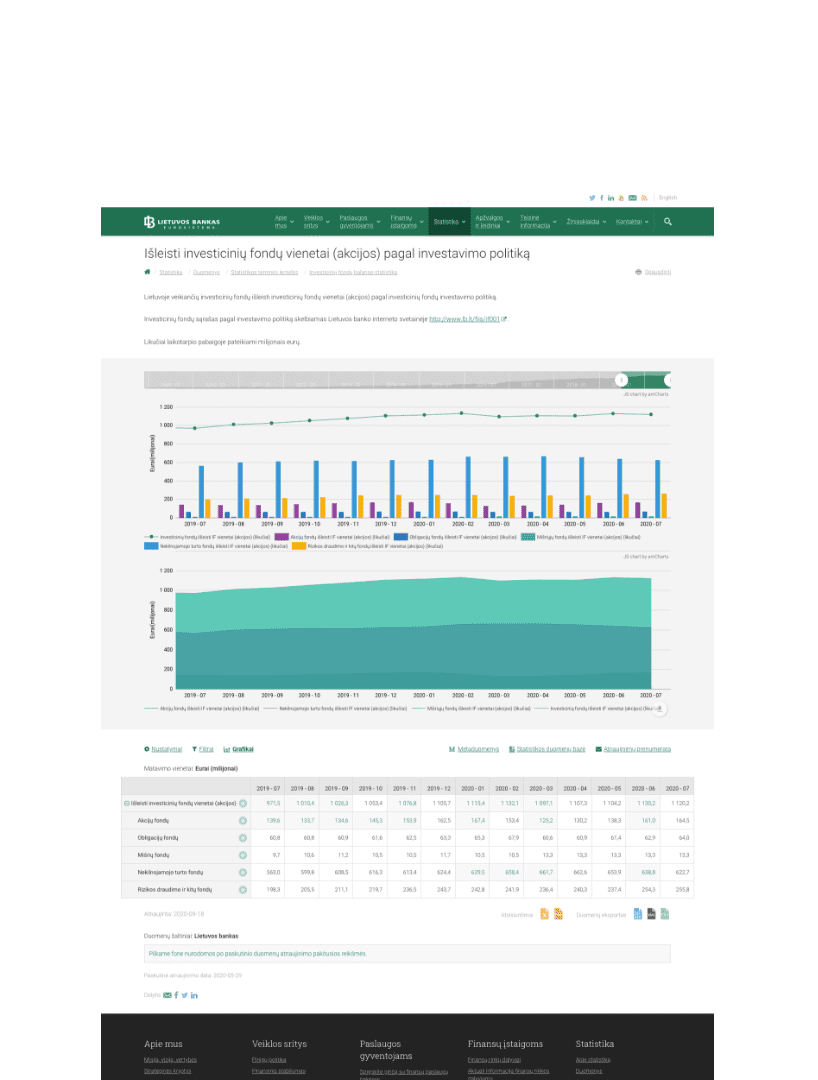Toggle the light-blue Nekilnojamojo turto legend series
This screenshot has width=818, height=1080.
[x=216, y=546]
